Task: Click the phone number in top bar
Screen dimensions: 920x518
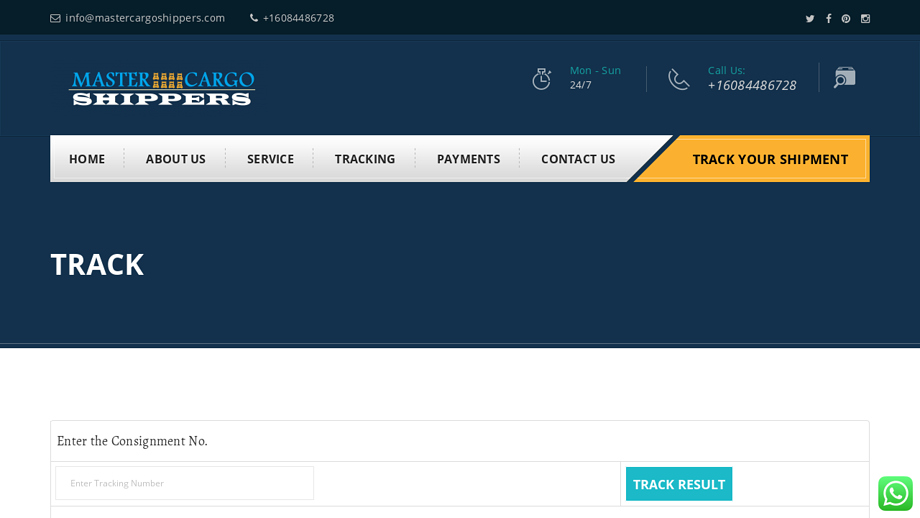Action: pyautogui.click(x=298, y=18)
